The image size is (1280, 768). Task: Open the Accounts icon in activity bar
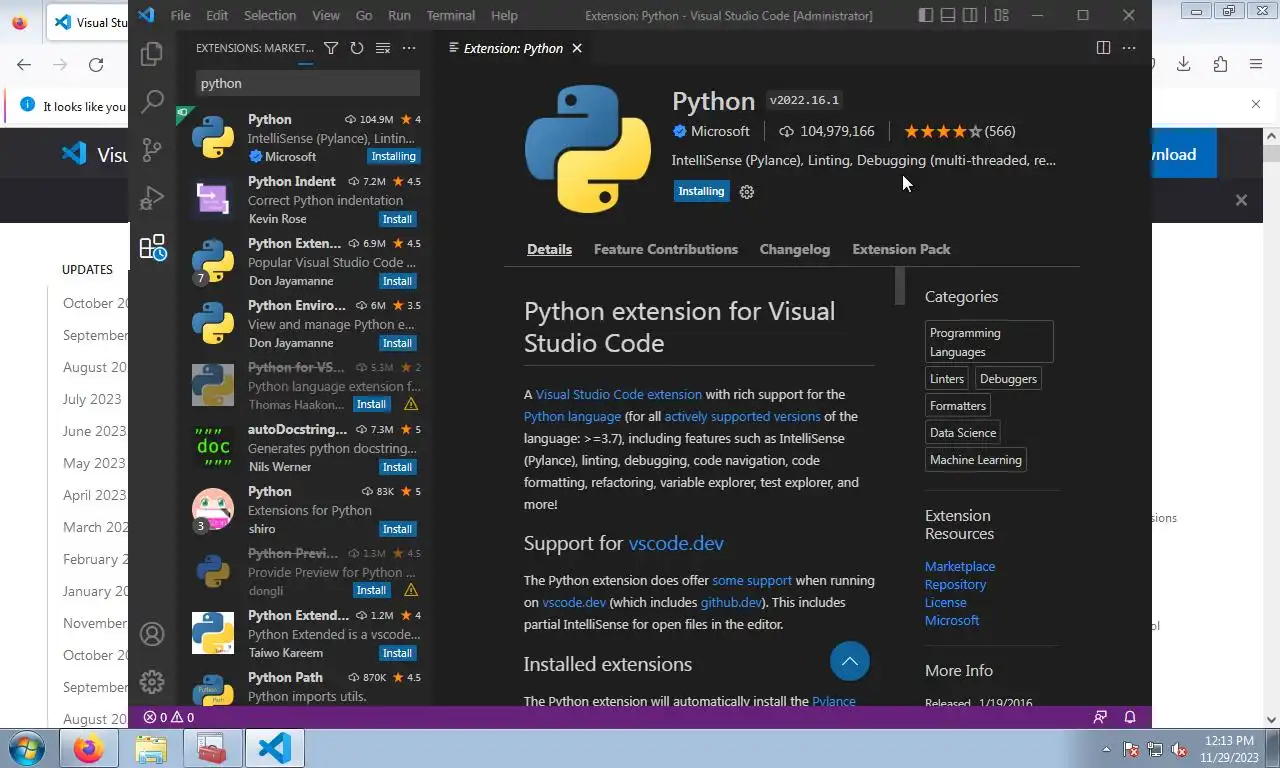[x=152, y=634]
